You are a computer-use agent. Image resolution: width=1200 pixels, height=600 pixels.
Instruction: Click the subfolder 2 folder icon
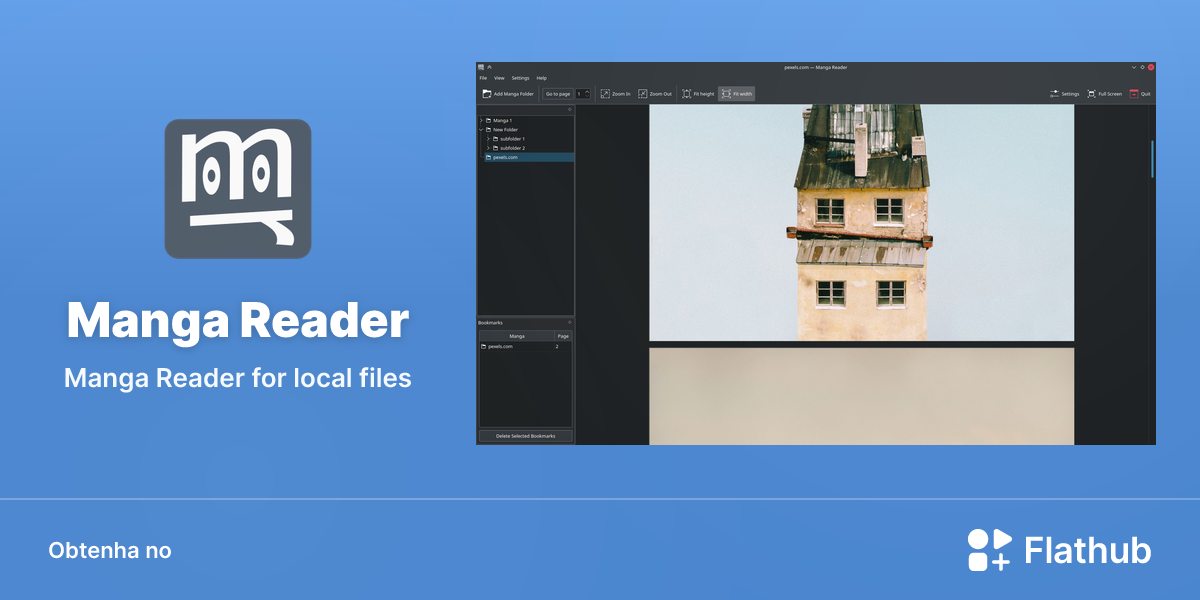click(x=495, y=148)
